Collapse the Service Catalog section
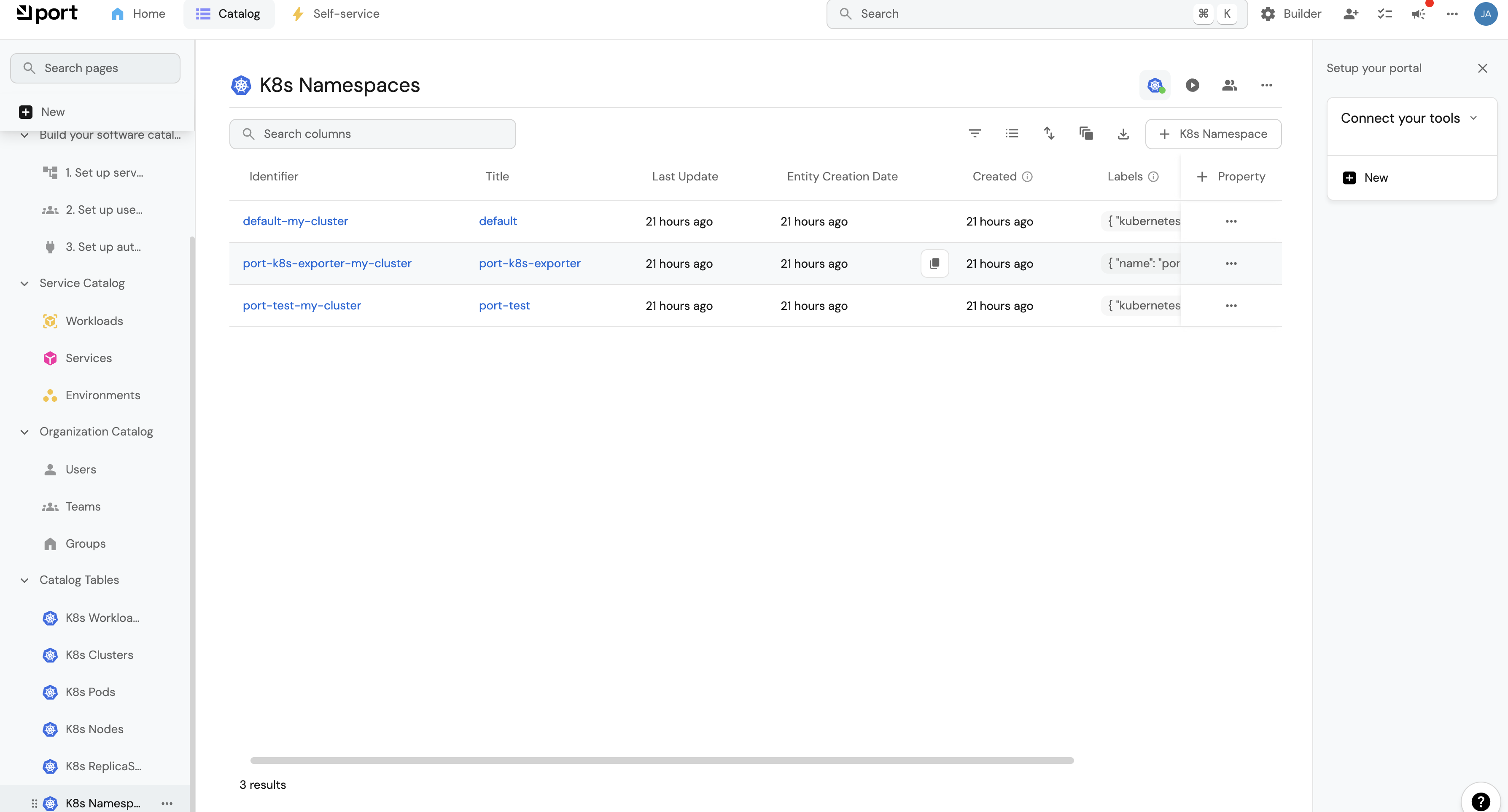Viewport: 1508px width, 812px height. 24,283
